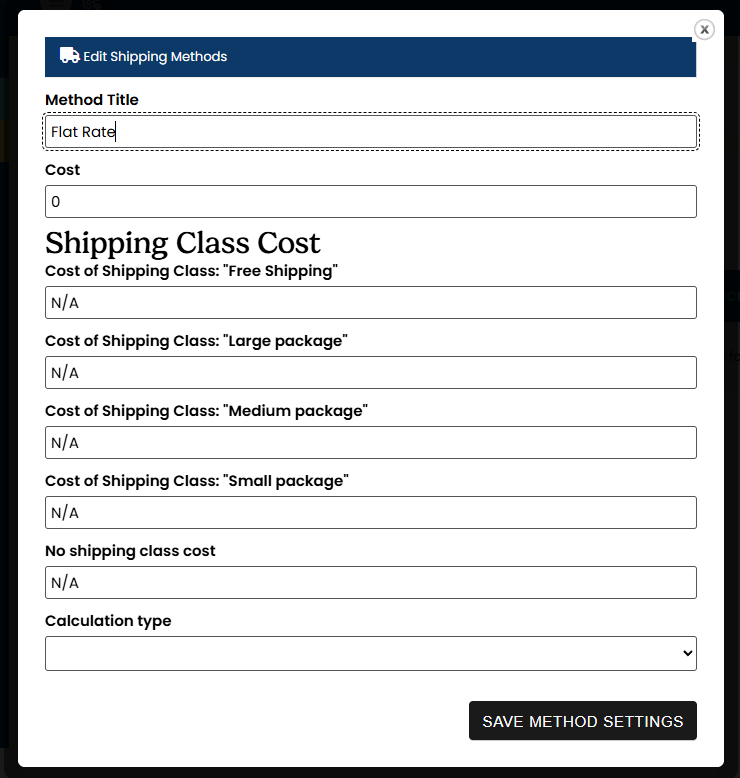Click the Shipping Class Cost heading
Image resolution: width=740 pixels, height=778 pixels.
pos(183,243)
